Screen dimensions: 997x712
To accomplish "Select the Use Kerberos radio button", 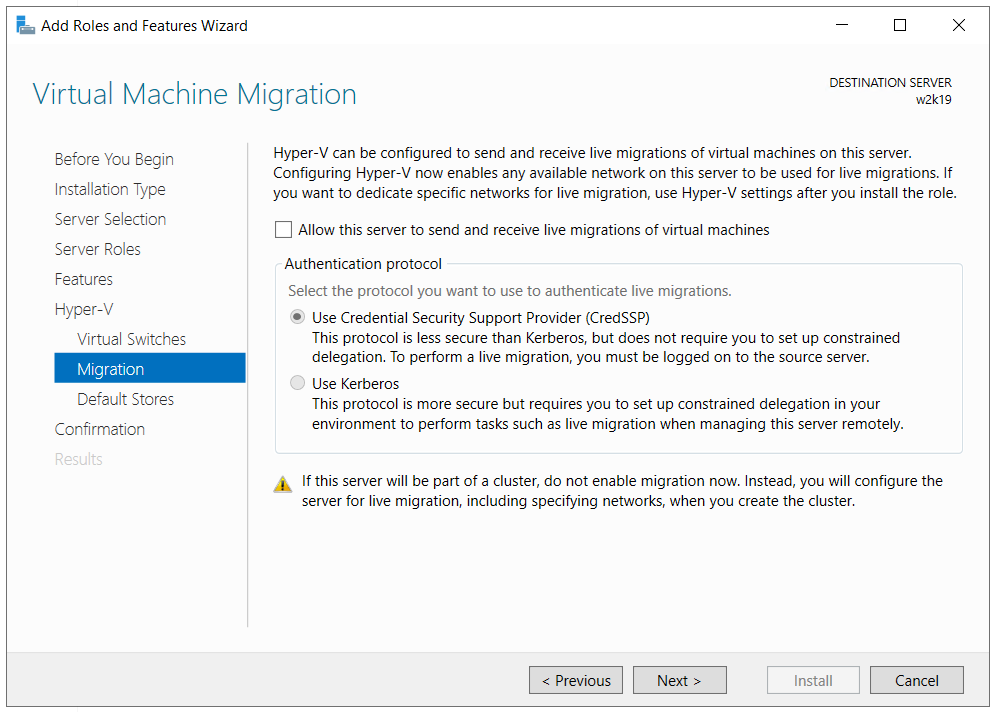I will point(297,383).
